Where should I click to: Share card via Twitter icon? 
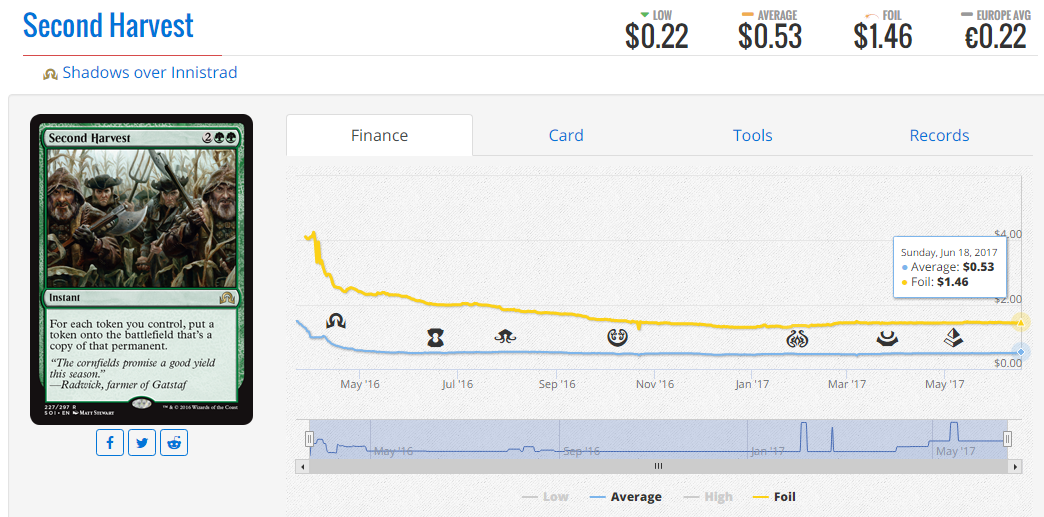point(142,443)
